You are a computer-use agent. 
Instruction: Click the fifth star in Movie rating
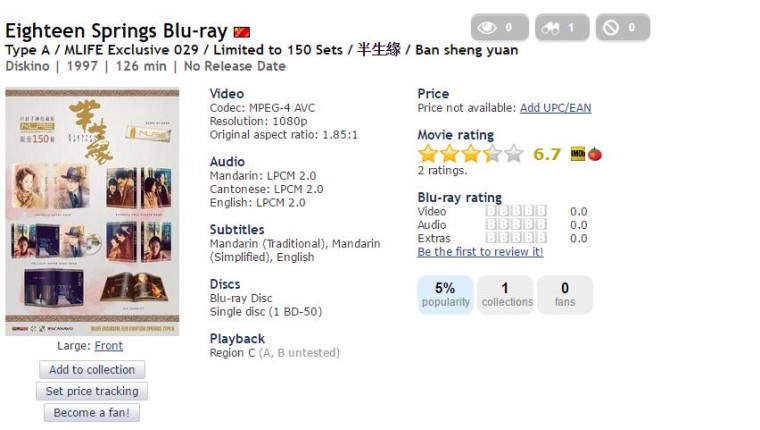click(x=514, y=154)
